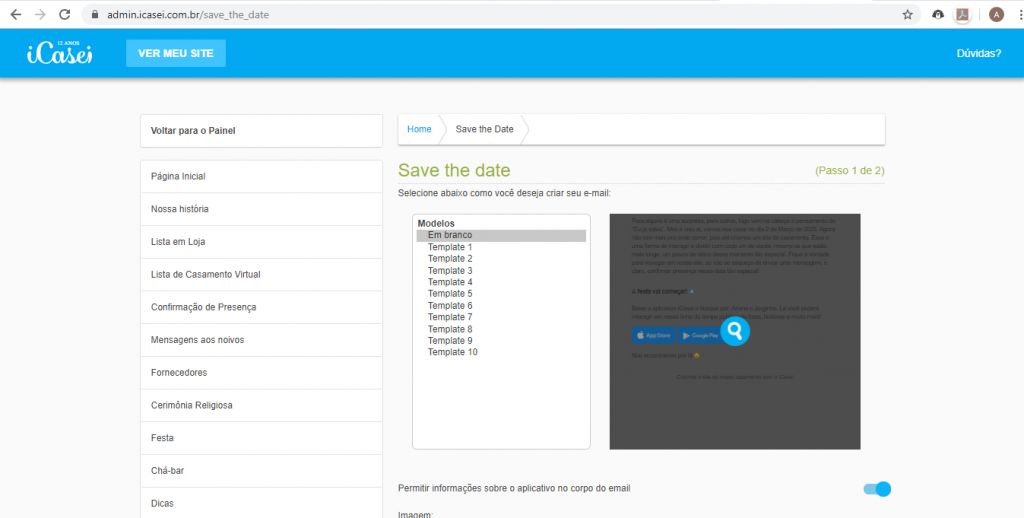
Task: Toggle app information in email body
Action: 877,489
